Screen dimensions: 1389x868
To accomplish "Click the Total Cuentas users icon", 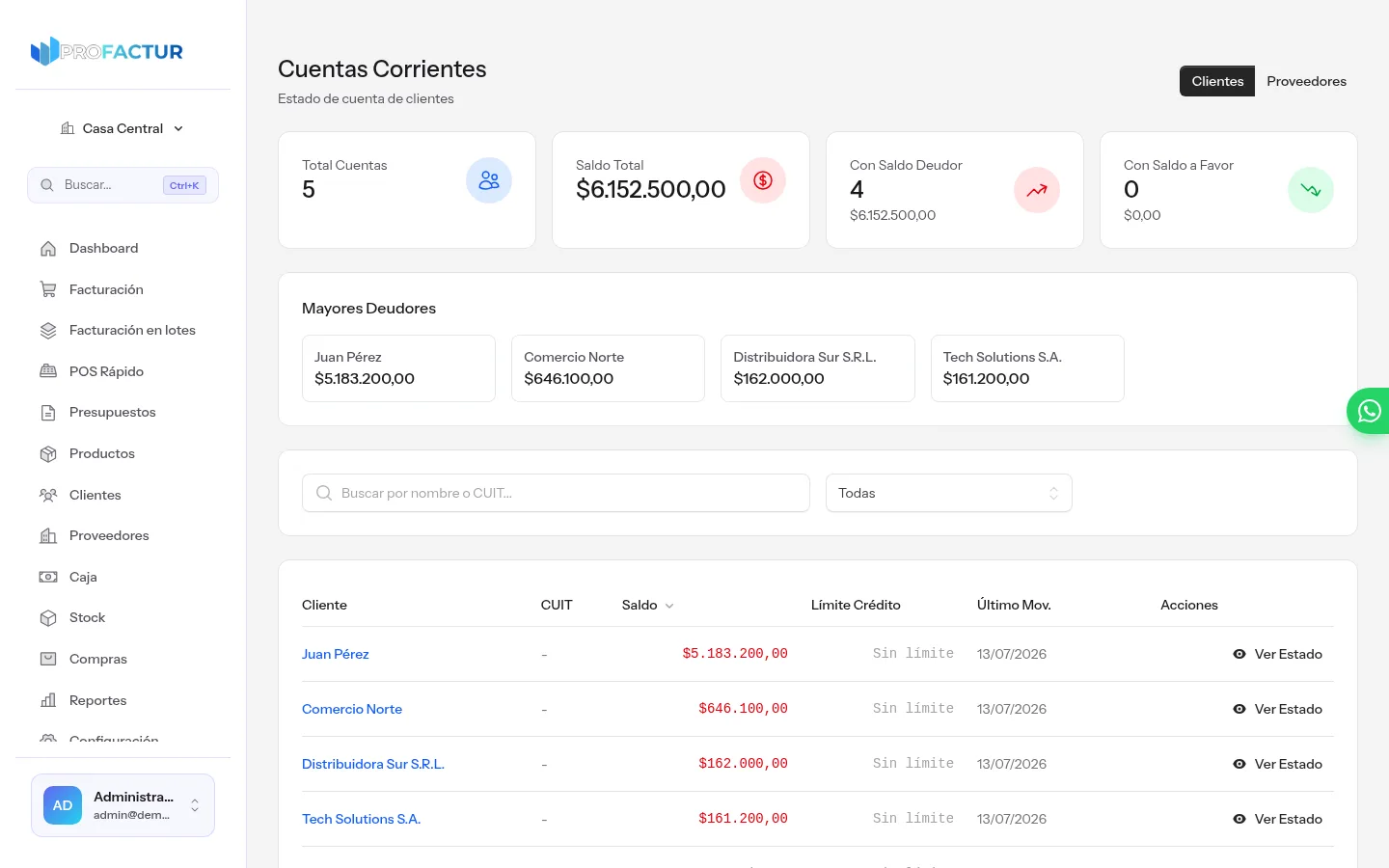I will coord(489,180).
